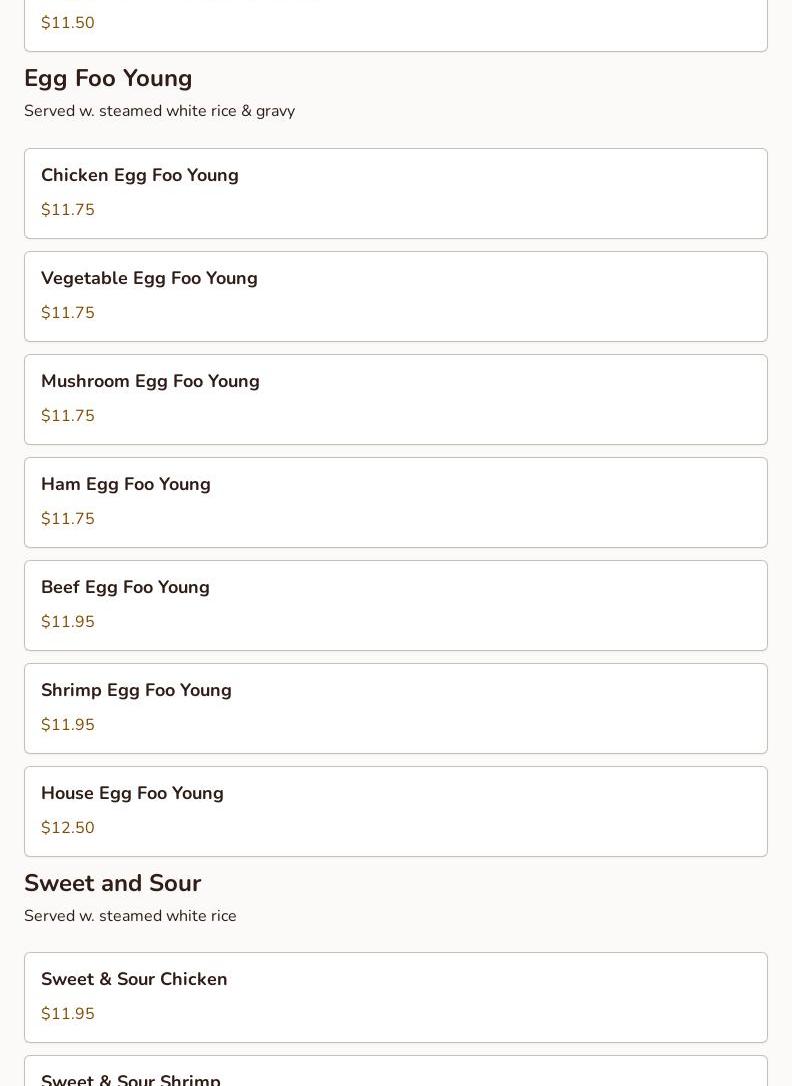The width and height of the screenshot is (792, 1086).
Task: Pick the Beef Egg Foo Young card
Action: (x=395, y=605)
